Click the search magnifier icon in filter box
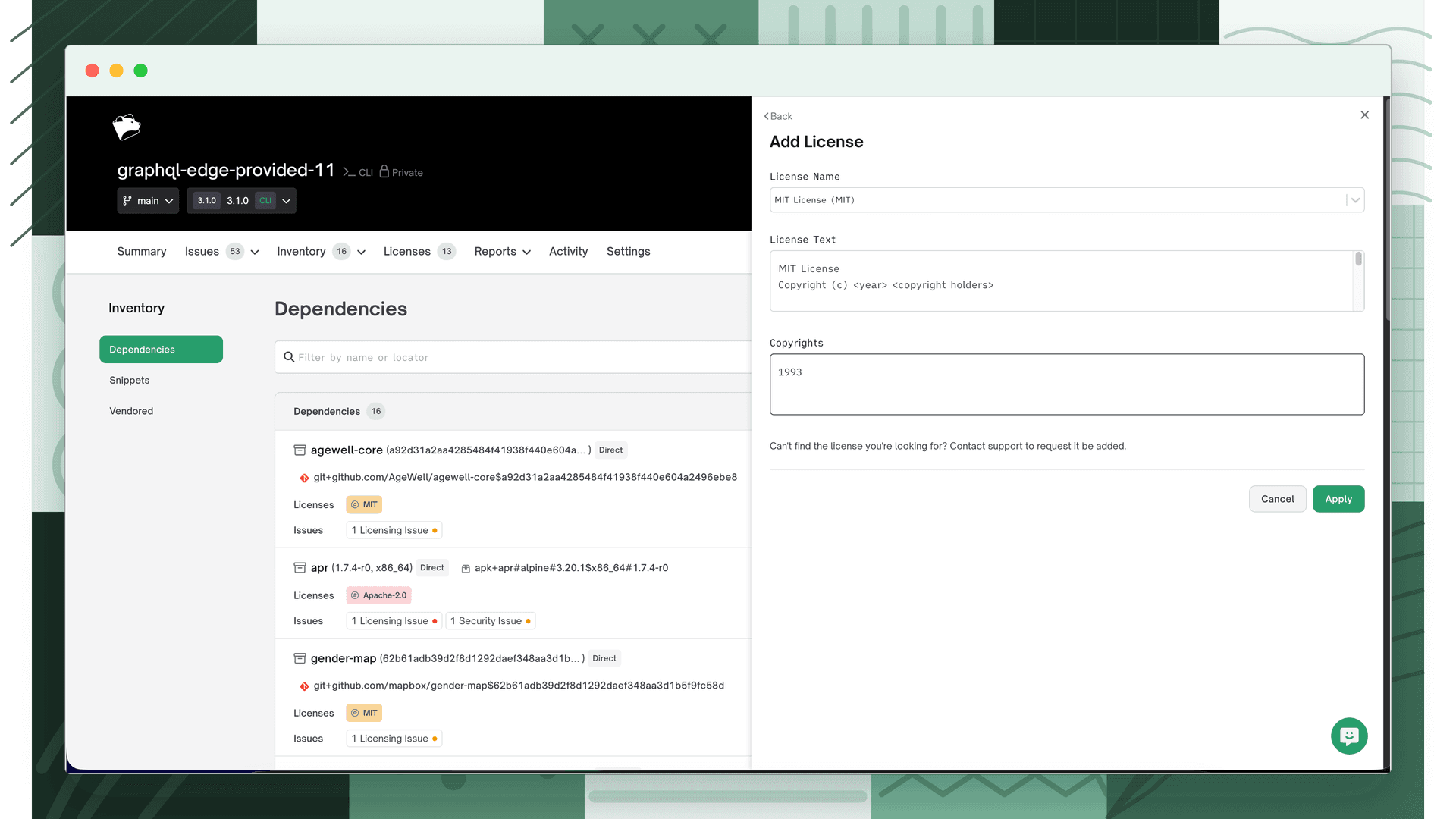The height and width of the screenshot is (819, 1456). (289, 357)
